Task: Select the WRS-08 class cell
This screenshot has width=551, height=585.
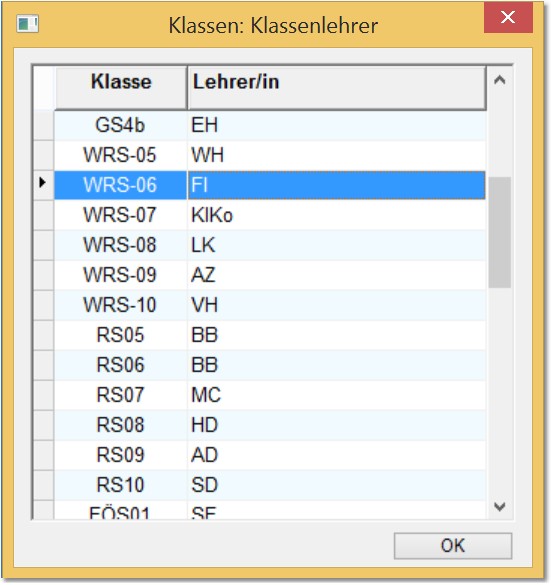Action: tap(120, 245)
